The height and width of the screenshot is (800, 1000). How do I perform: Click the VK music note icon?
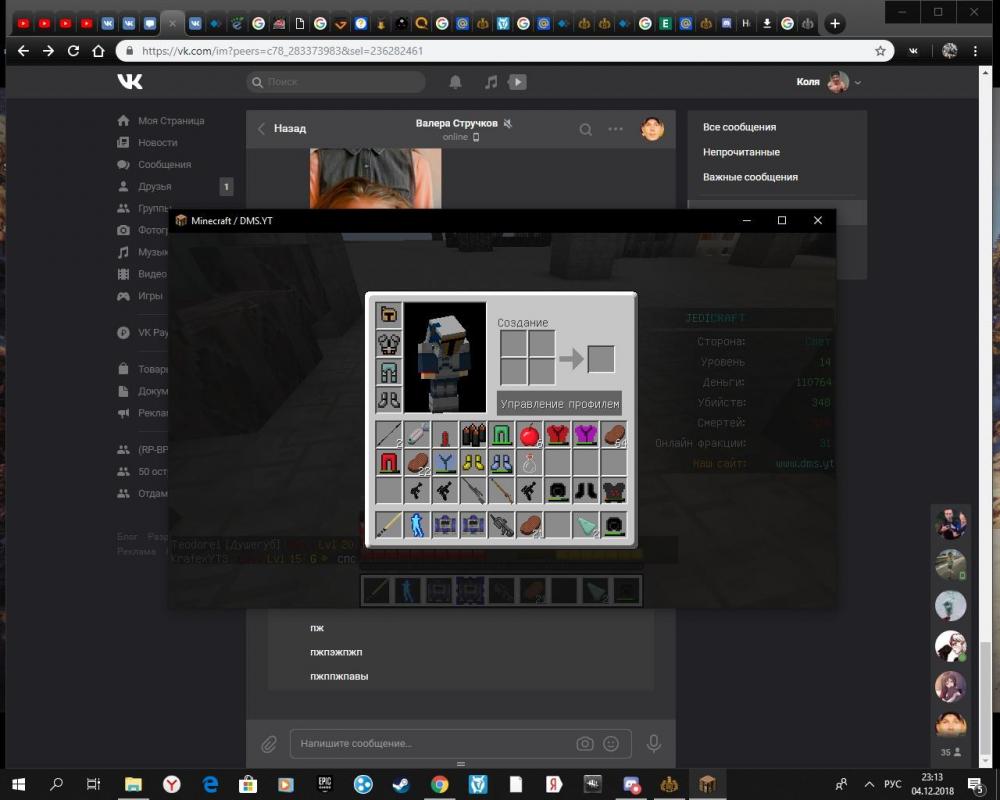[x=490, y=82]
